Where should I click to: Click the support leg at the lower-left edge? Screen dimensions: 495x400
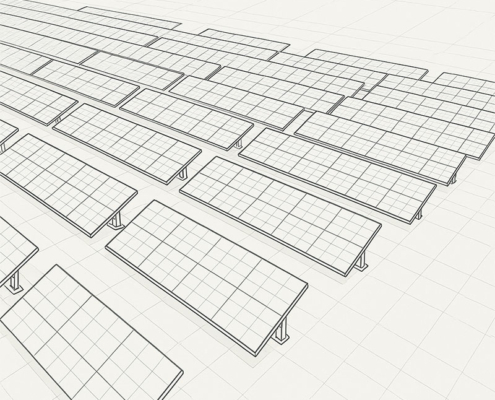(x=14, y=282)
